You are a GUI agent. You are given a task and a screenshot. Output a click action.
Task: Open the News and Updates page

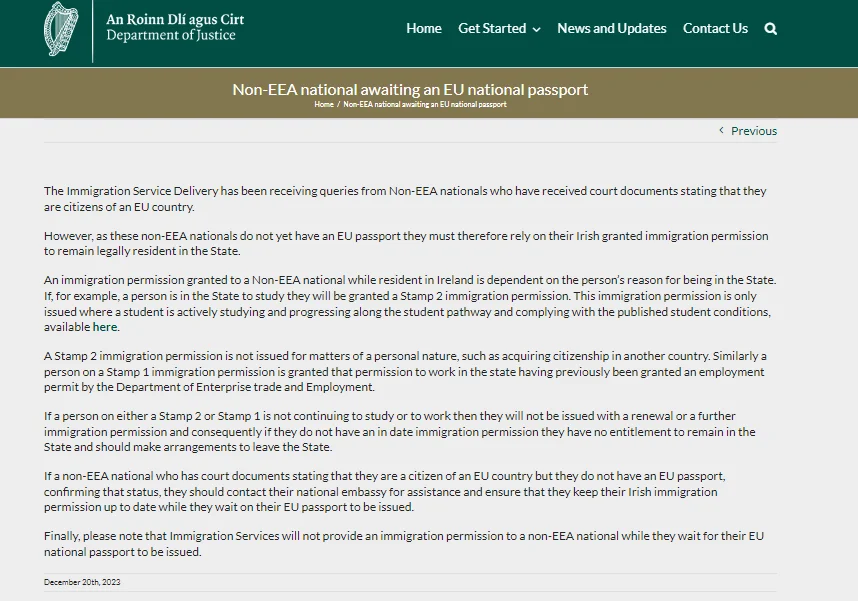click(611, 29)
